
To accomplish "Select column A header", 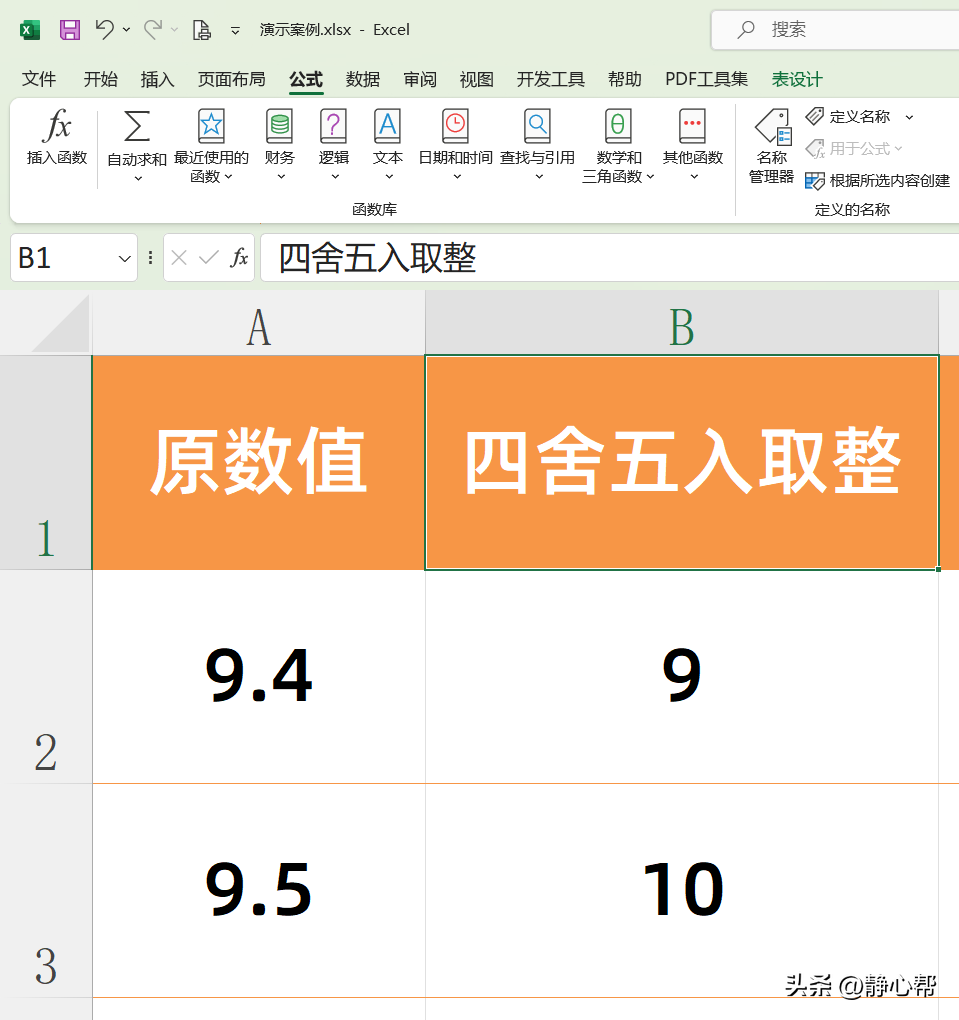I will click(259, 323).
